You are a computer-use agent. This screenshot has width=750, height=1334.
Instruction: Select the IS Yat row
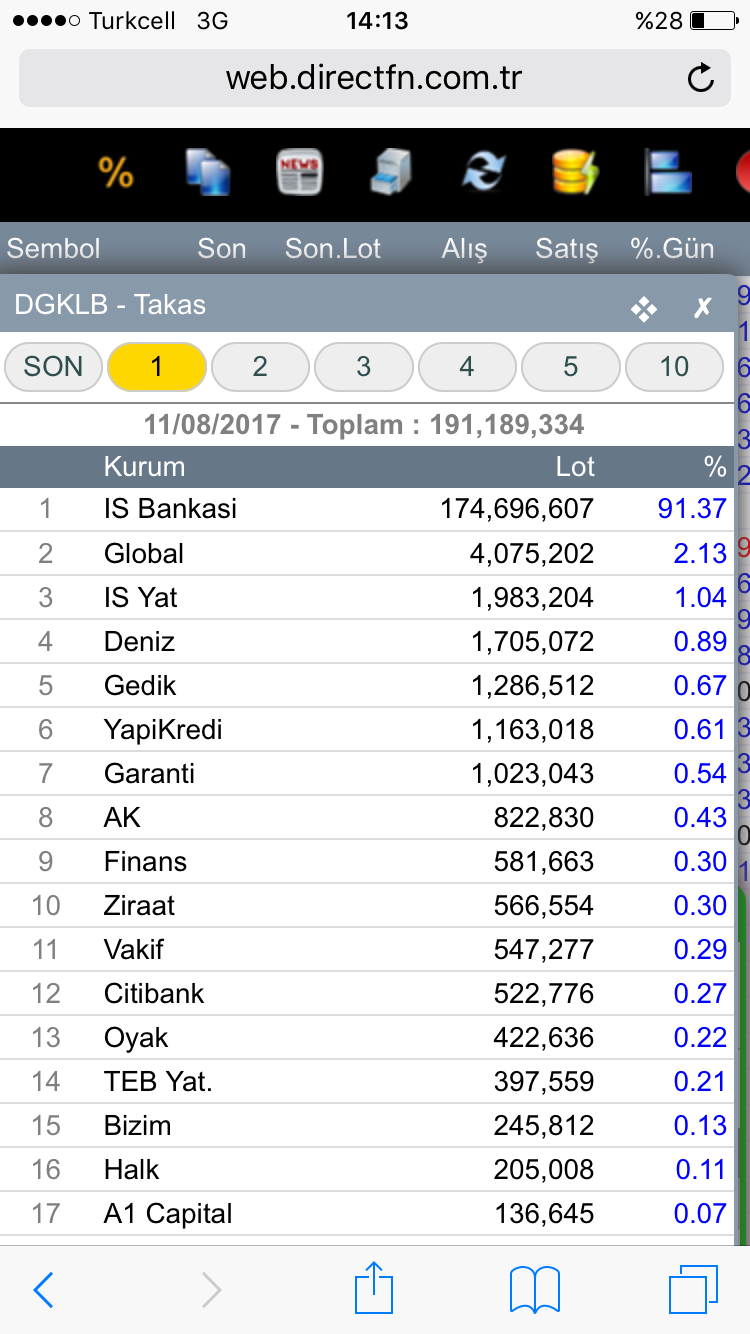click(x=367, y=597)
